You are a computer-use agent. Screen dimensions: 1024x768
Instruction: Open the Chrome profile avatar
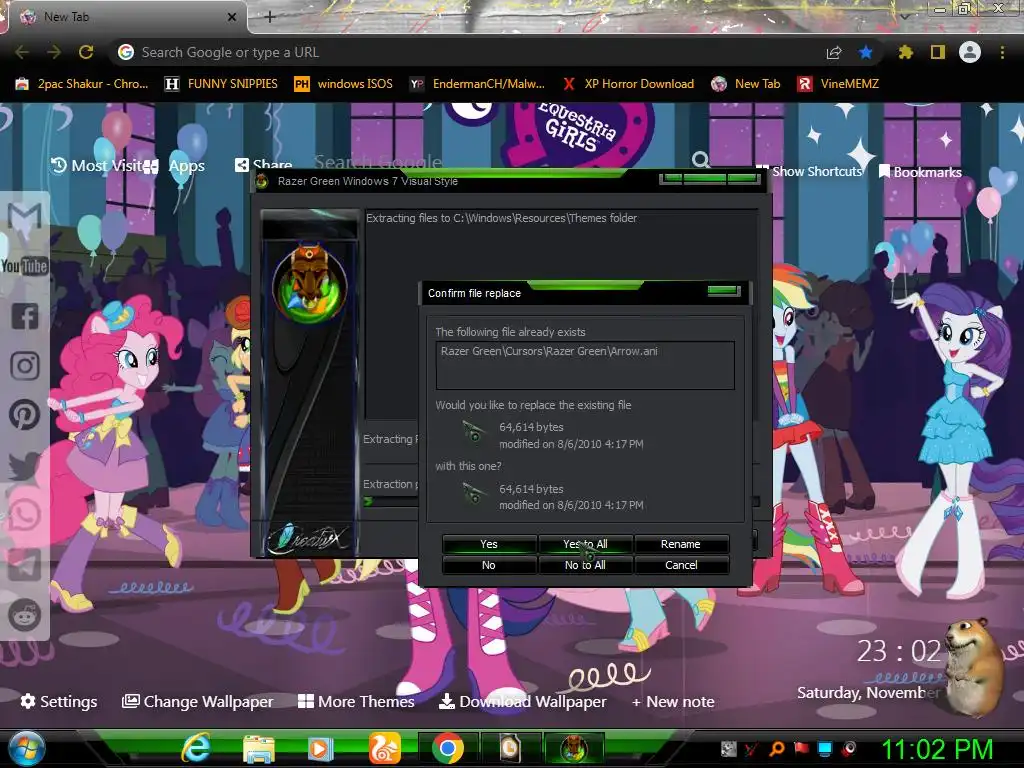click(x=970, y=52)
